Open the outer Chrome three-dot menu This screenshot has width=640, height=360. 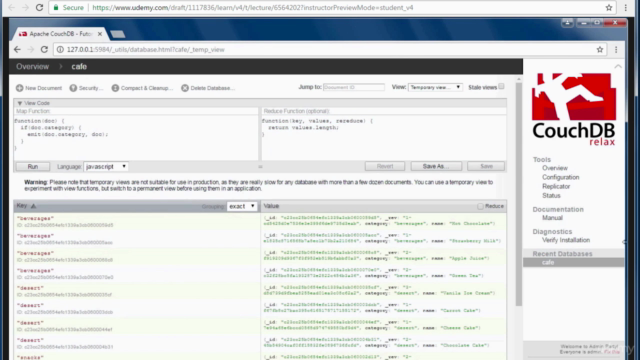[x=625, y=7]
